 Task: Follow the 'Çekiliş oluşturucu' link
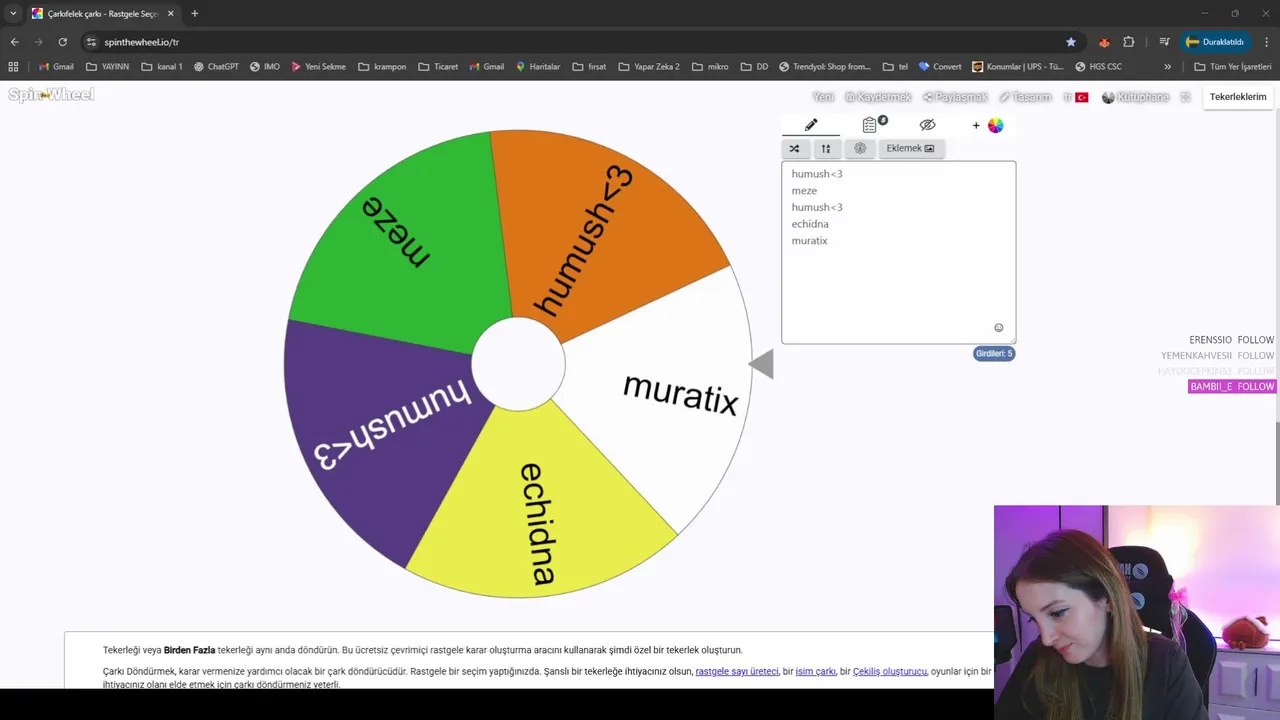890,672
